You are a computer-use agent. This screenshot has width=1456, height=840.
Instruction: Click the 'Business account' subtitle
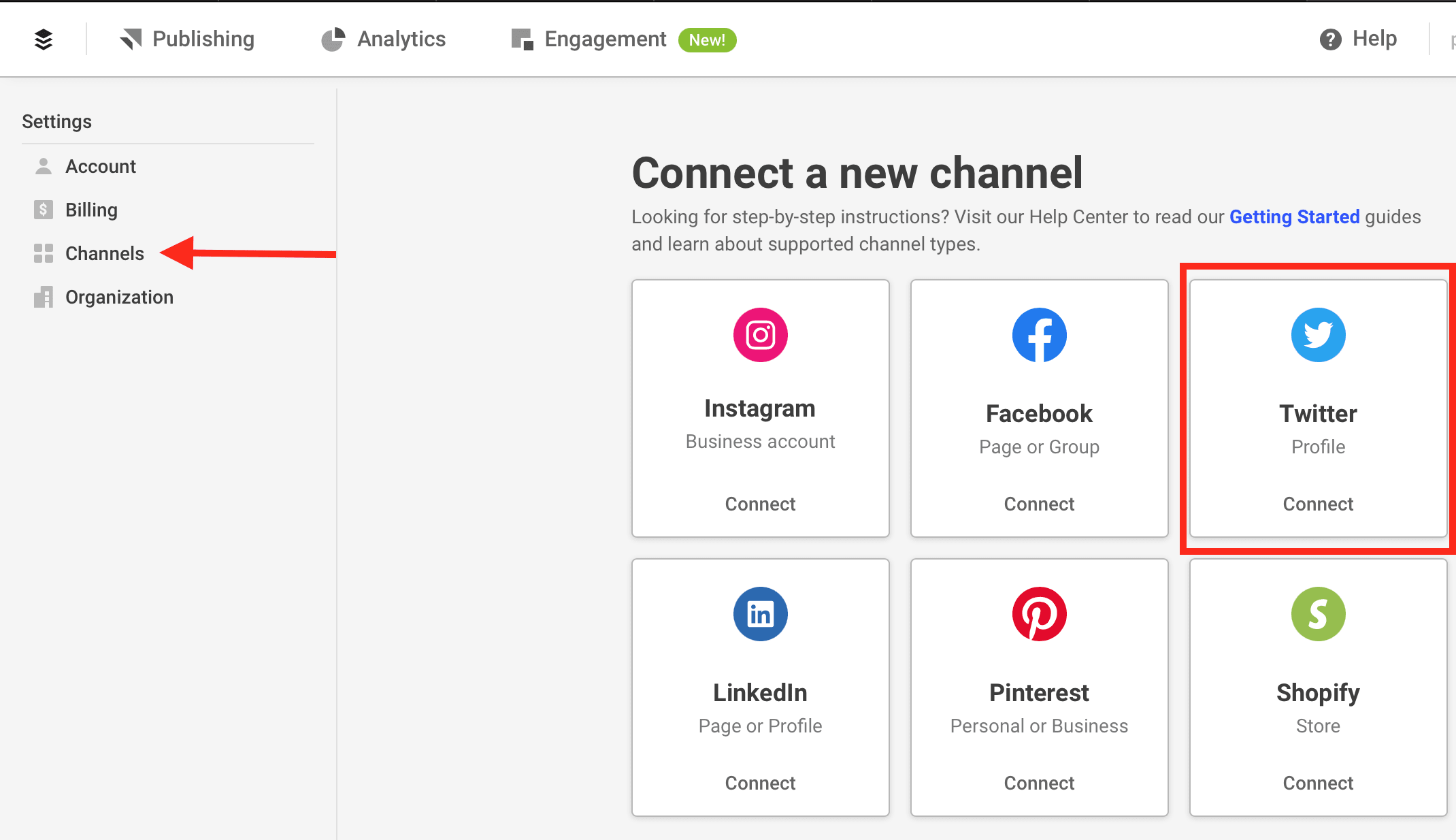click(x=760, y=441)
